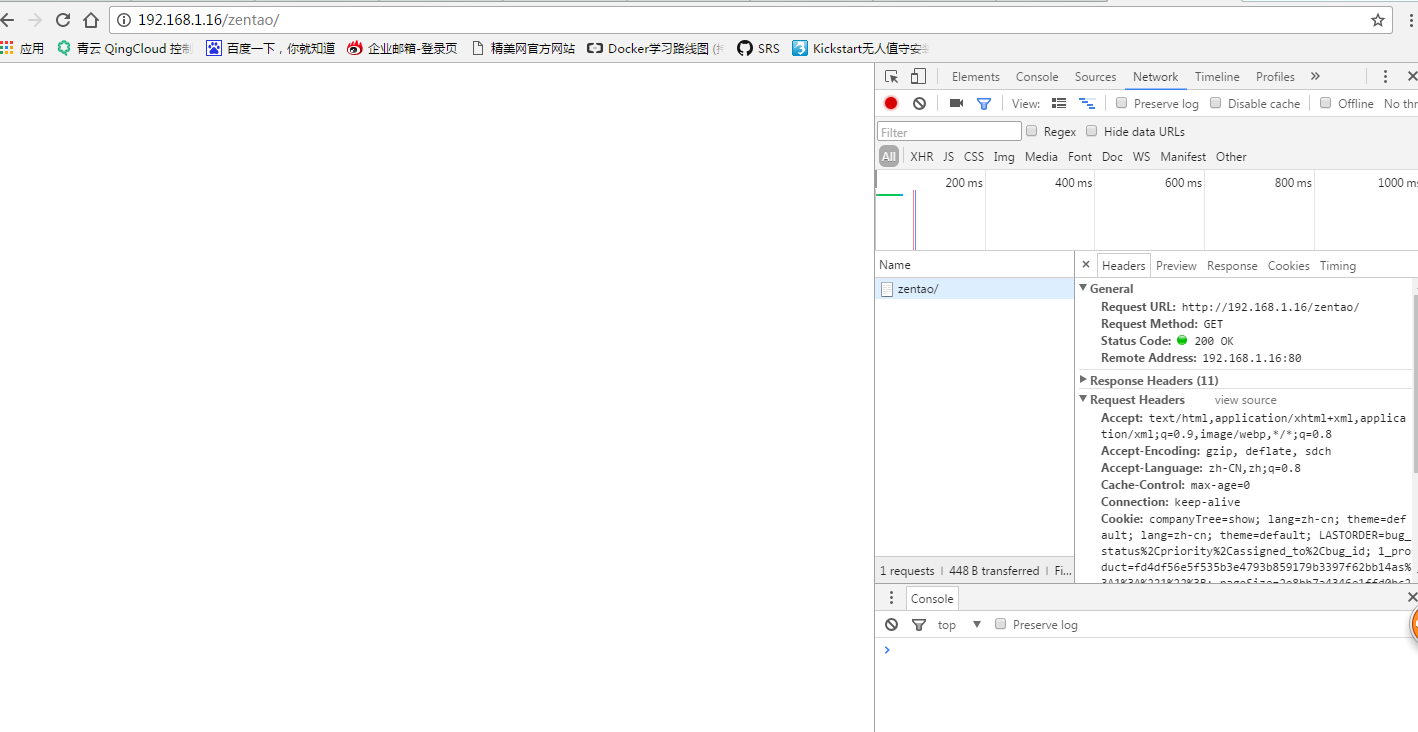Click the view source link
This screenshot has height=732, width=1418.
(1245, 400)
